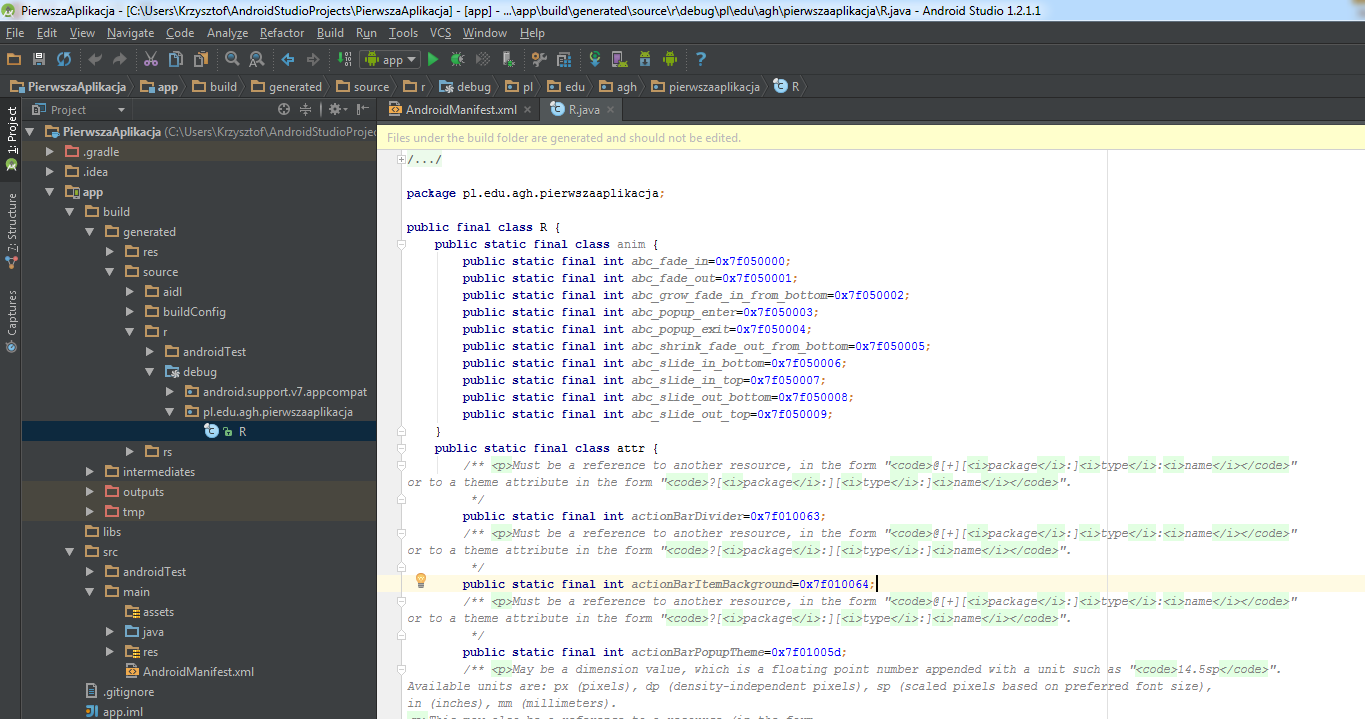Click the Save All toolbar icon

pos(39,60)
